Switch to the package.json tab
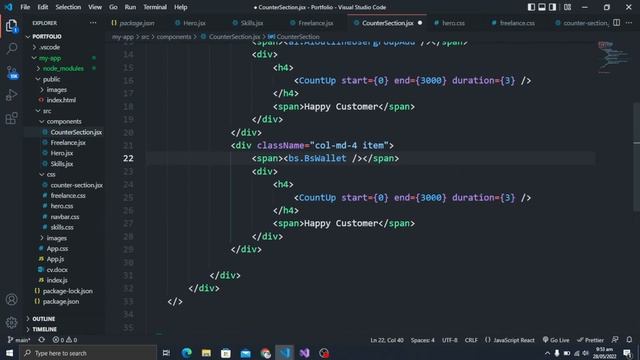640x360 pixels. (x=133, y=23)
